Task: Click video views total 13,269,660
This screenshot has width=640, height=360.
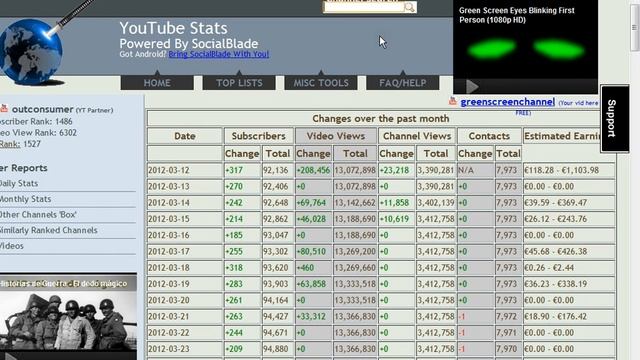Action: click(355, 268)
